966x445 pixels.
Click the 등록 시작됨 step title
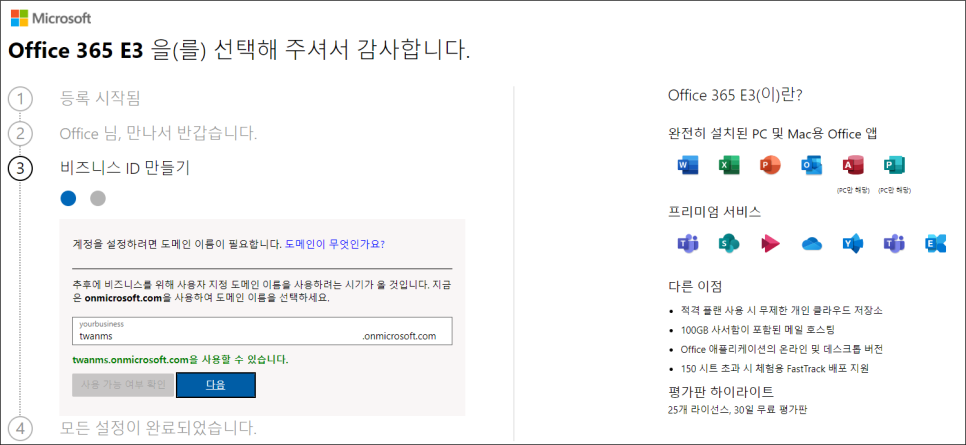click(100, 97)
